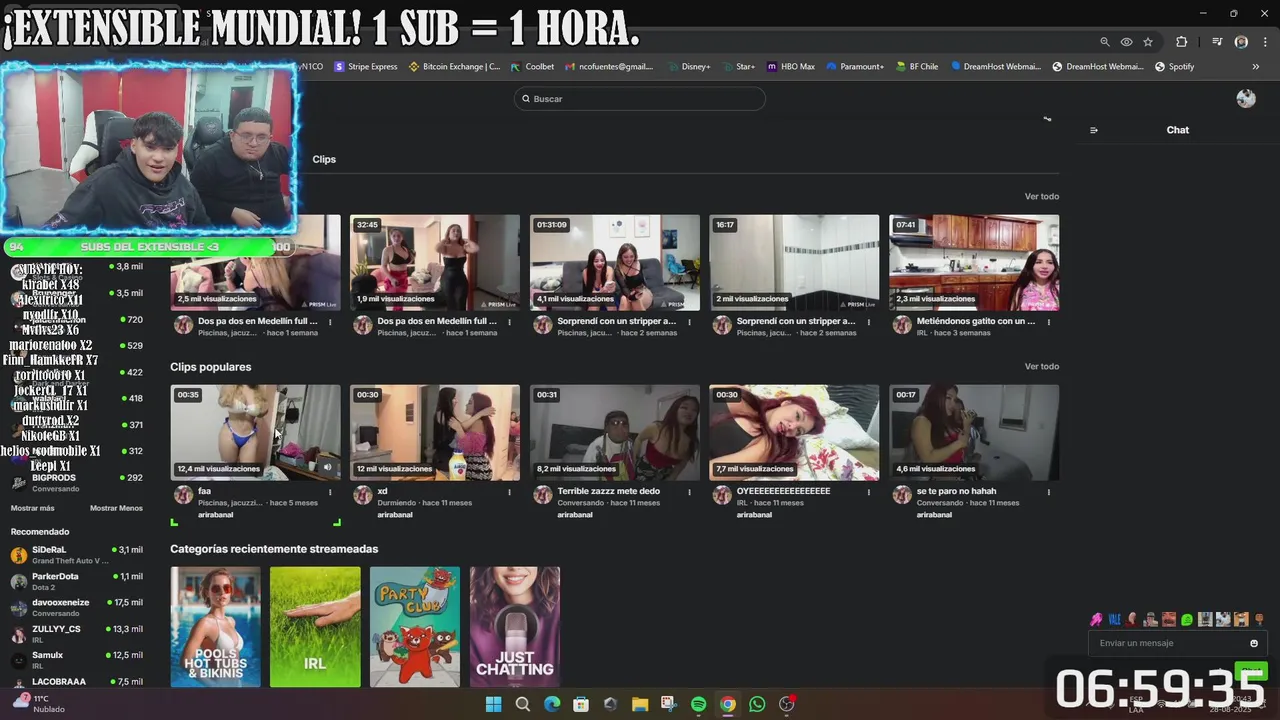The height and width of the screenshot is (720, 1280).
Task: Open the IRL category card
Action: 315,627
